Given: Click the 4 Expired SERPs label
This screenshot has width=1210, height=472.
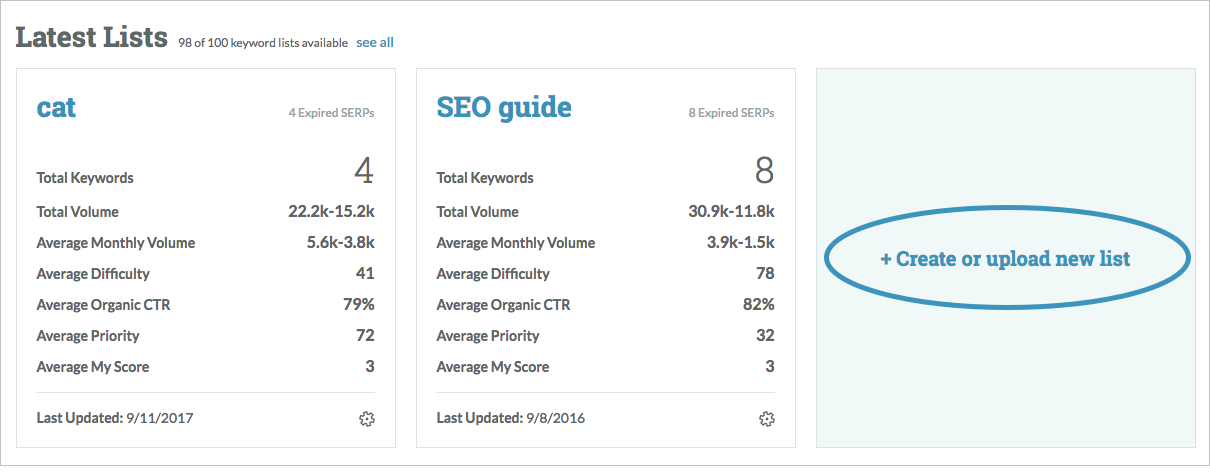Looking at the screenshot, I should (x=331, y=113).
